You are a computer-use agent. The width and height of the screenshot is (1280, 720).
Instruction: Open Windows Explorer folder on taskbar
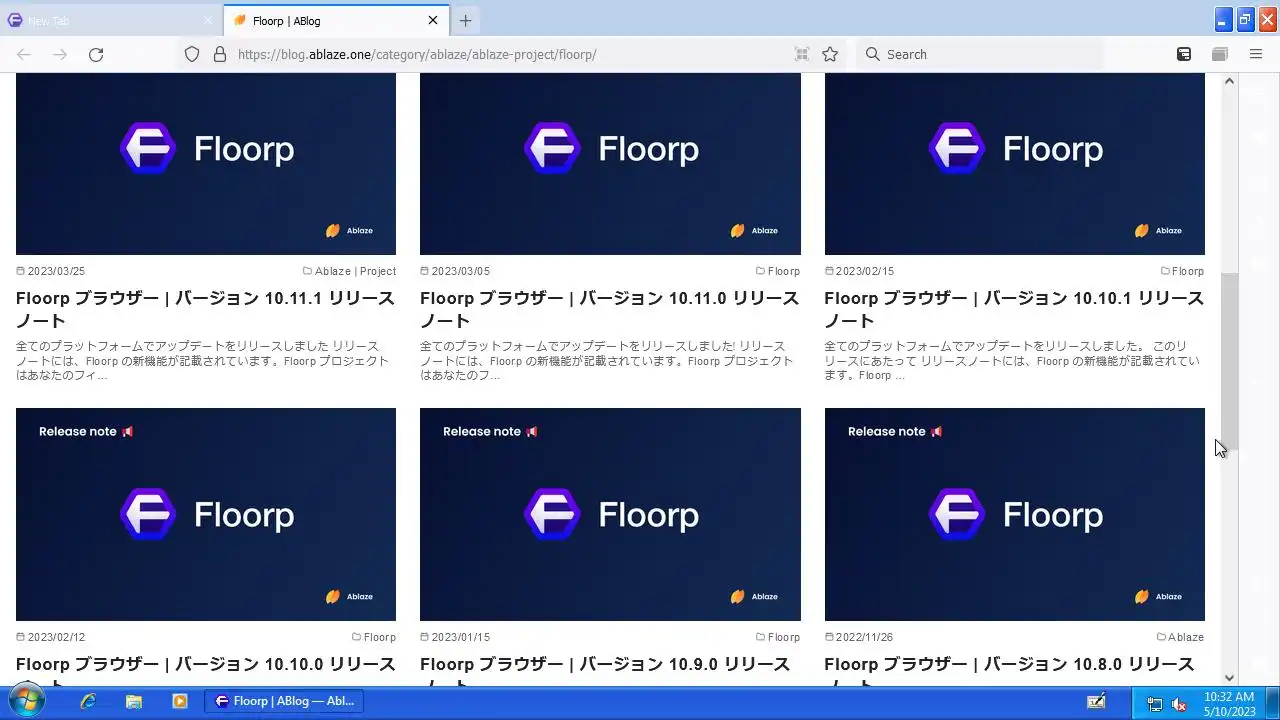[x=134, y=702]
